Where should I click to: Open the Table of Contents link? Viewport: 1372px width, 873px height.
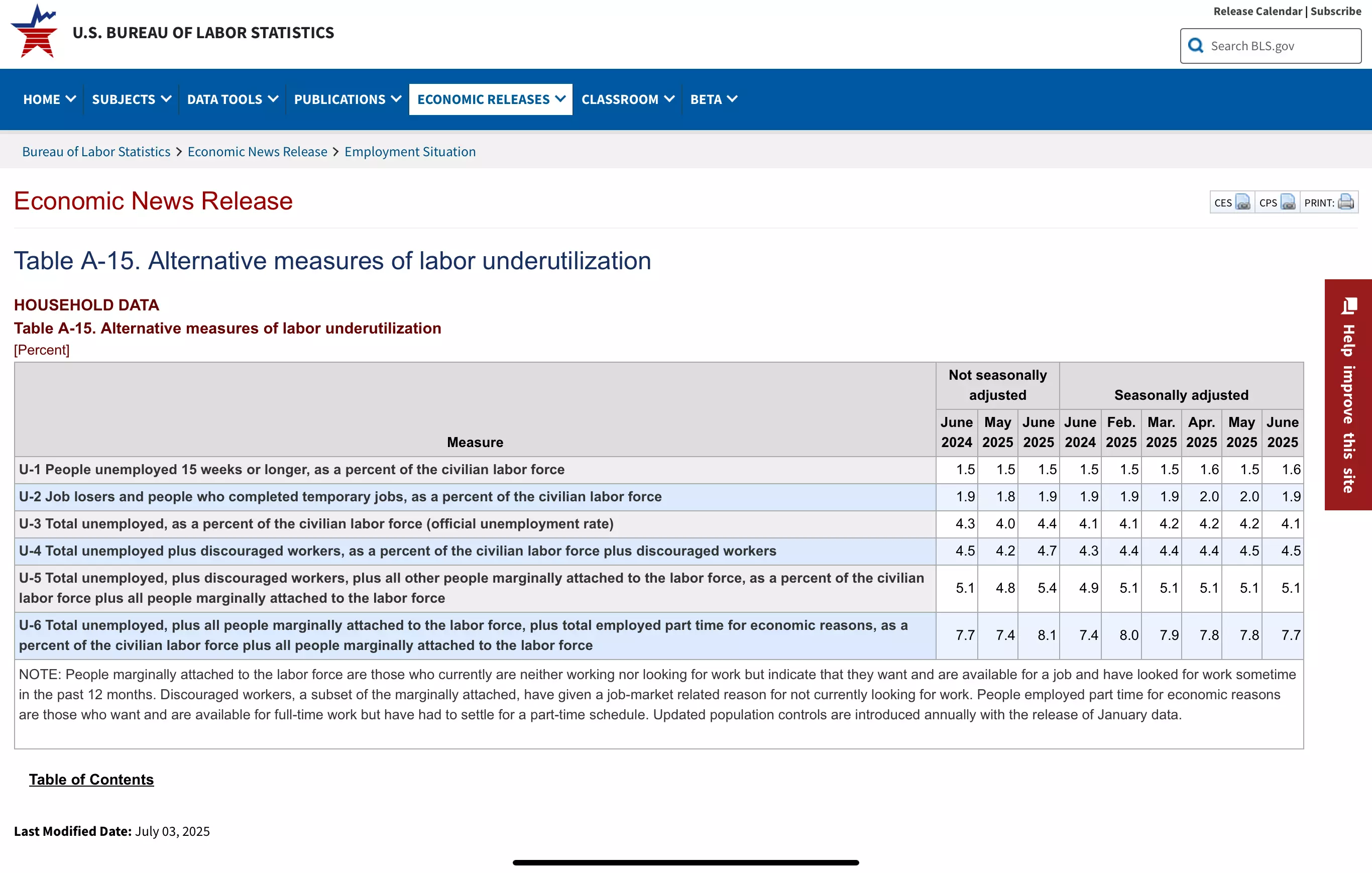[92, 779]
